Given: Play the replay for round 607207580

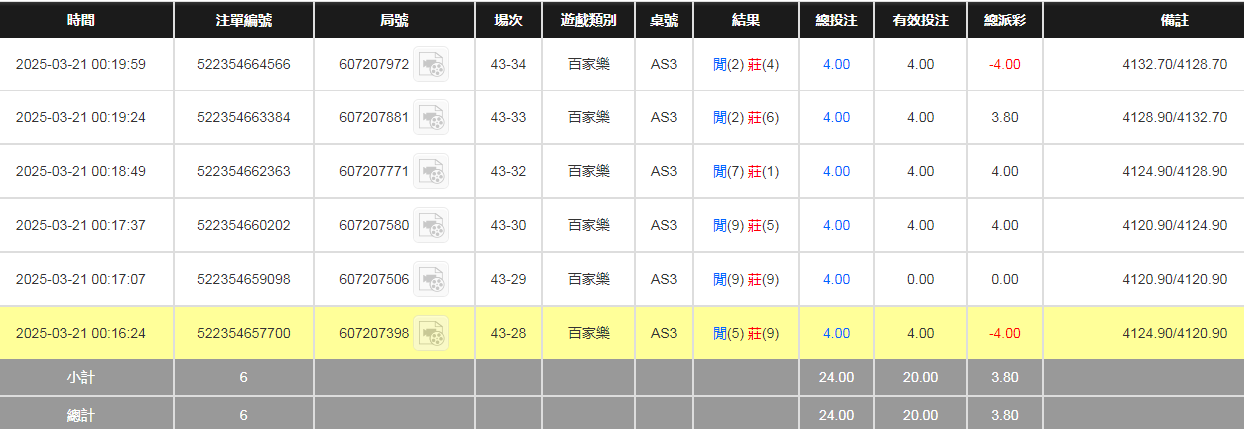Looking at the screenshot, I should (x=431, y=226).
